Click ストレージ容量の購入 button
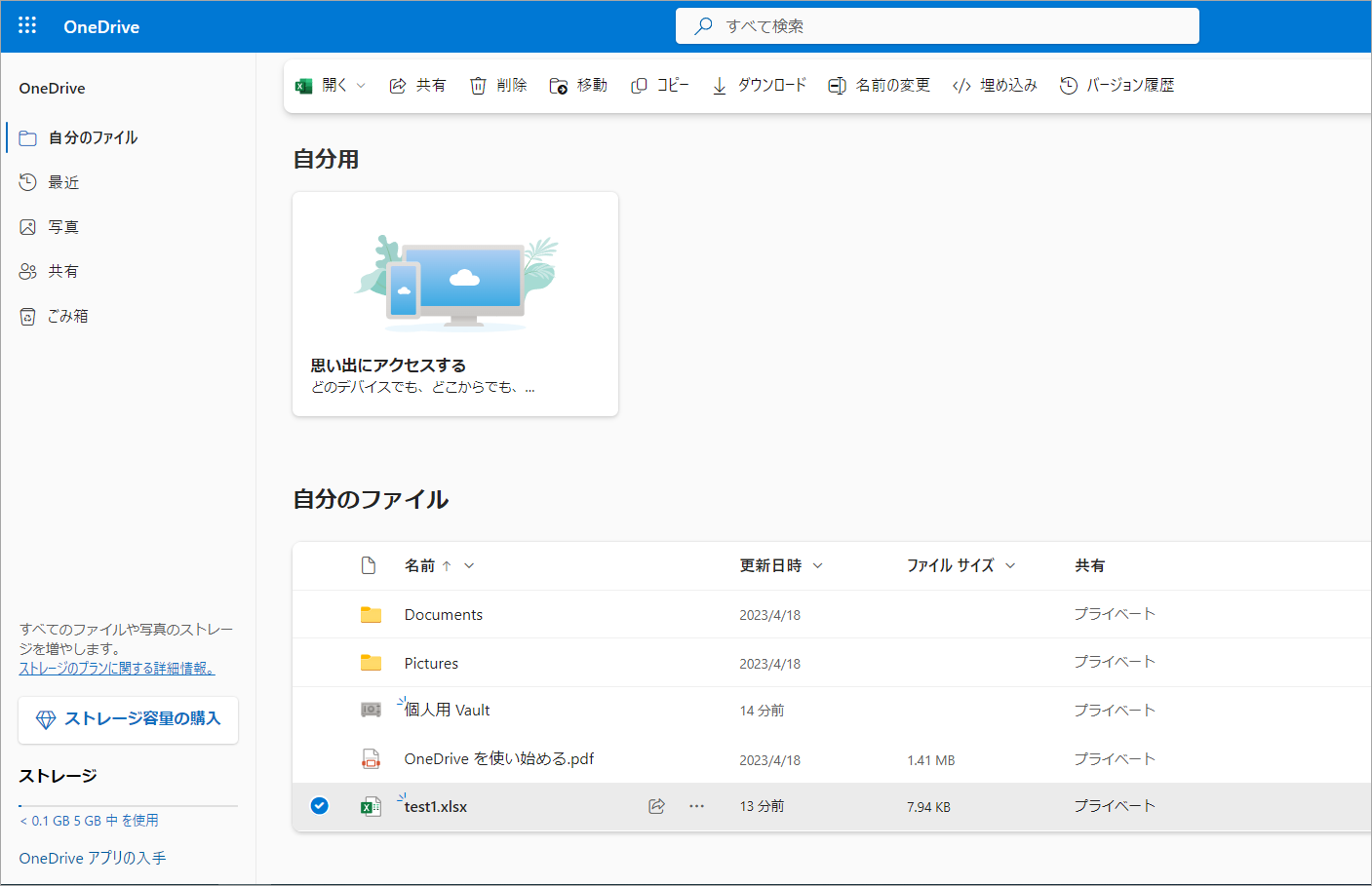Image resolution: width=1372 pixels, height=886 pixels. coord(128,719)
